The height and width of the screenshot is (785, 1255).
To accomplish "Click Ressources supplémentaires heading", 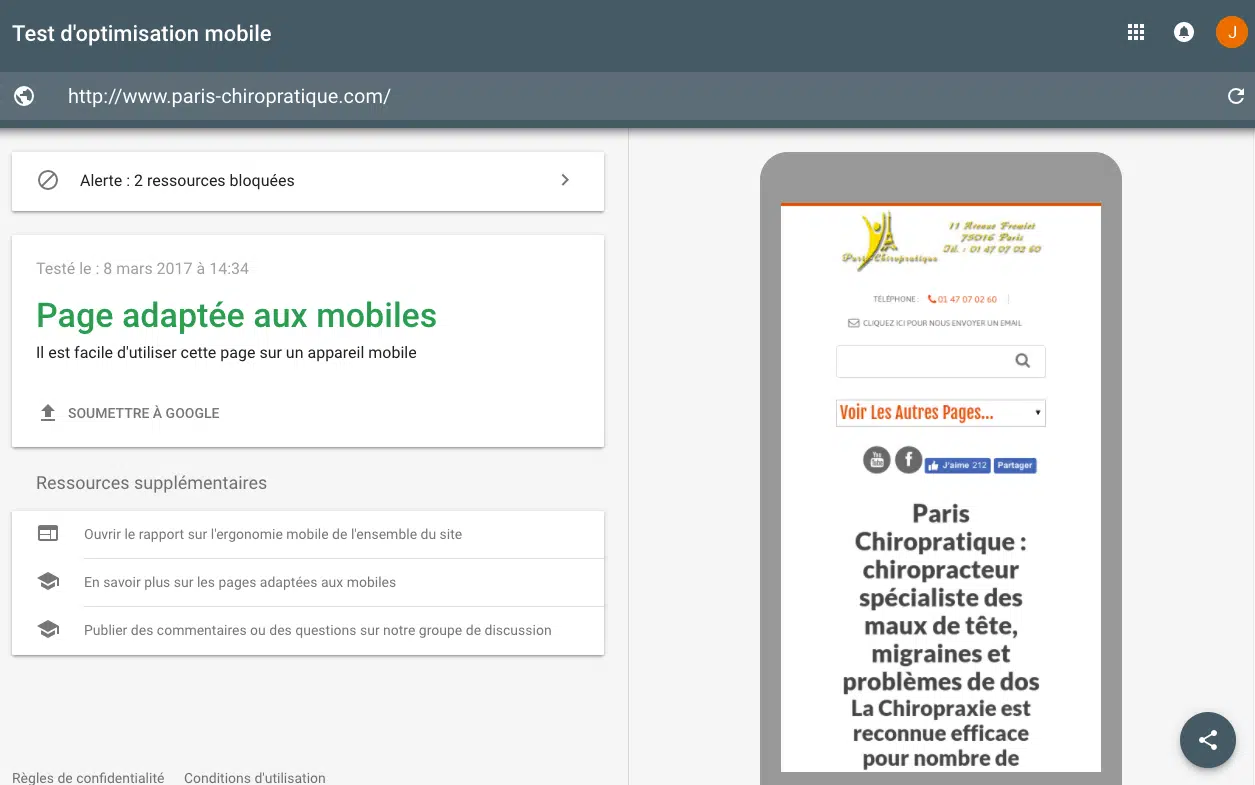I will [151, 483].
